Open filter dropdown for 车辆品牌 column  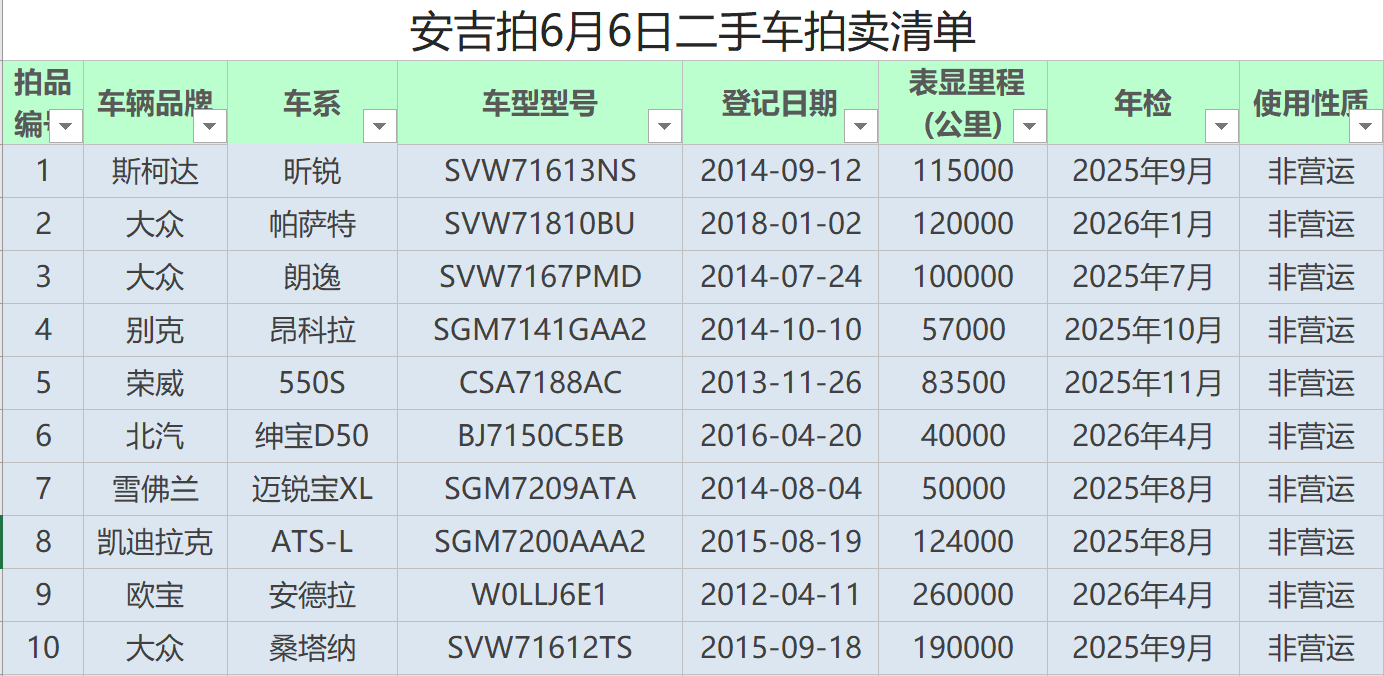[x=210, y=126]
